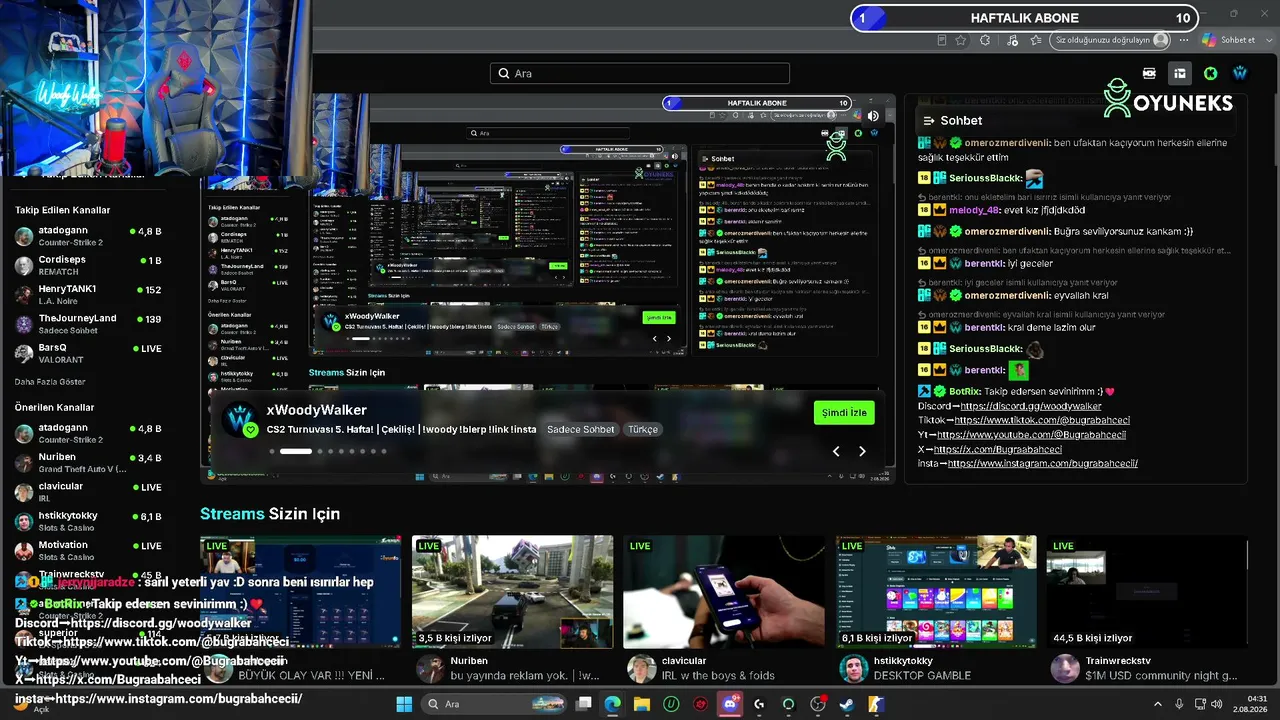Image resolution: width=1280 pixels, height=720 pixels.
Task: Expand 'Daha Fazla Göster' in the sidebar
Action: click(x=50, y=382)
